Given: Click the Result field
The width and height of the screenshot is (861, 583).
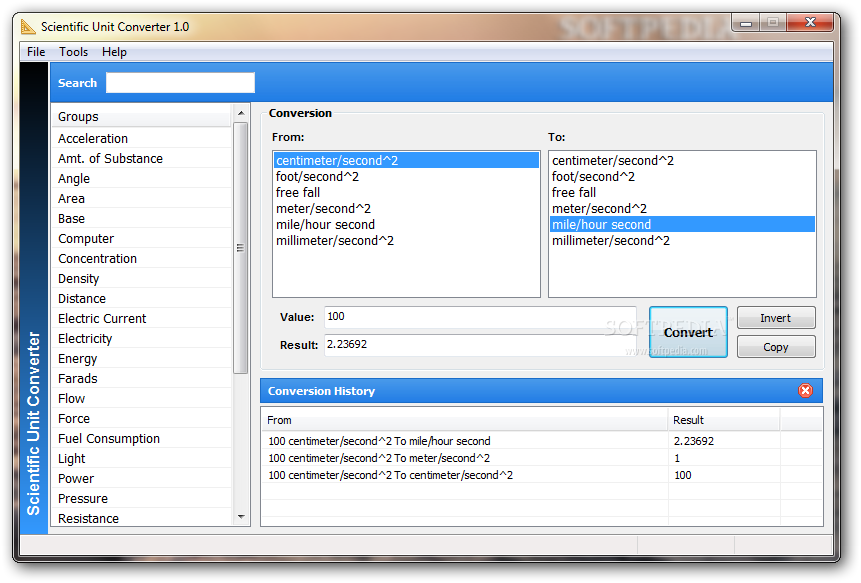Looking at the screenshot, I should pyautogui.click(x=480, y=345).
